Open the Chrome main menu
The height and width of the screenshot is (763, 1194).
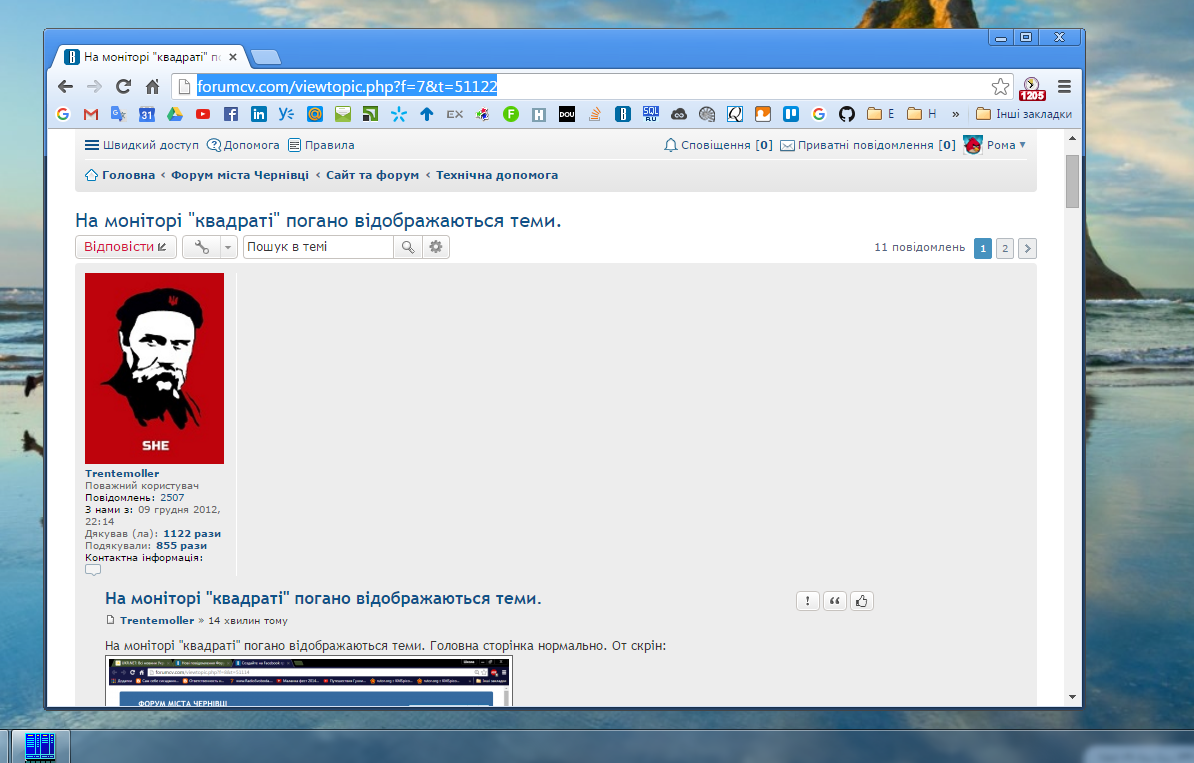click(x=1065, y=87)
